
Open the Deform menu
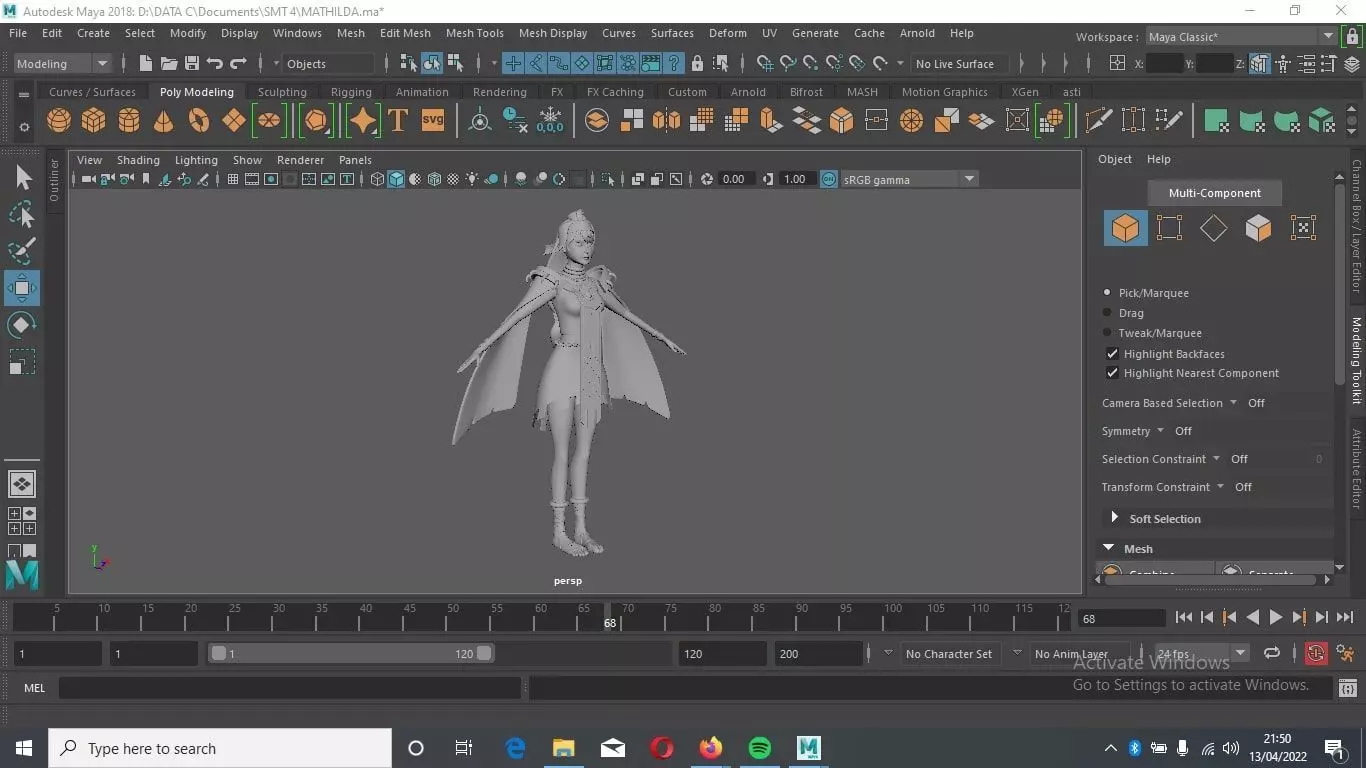(x=728, y=33)
